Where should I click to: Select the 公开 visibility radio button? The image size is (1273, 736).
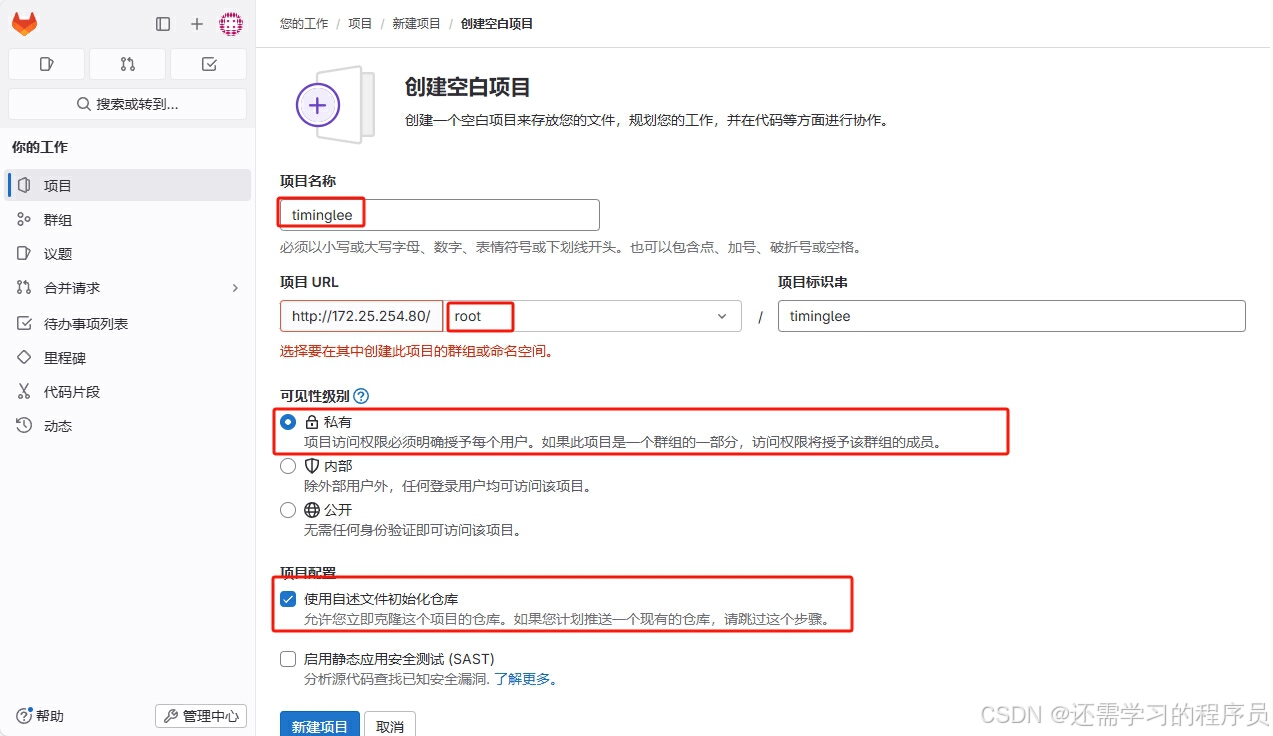[x=288, y=510]
